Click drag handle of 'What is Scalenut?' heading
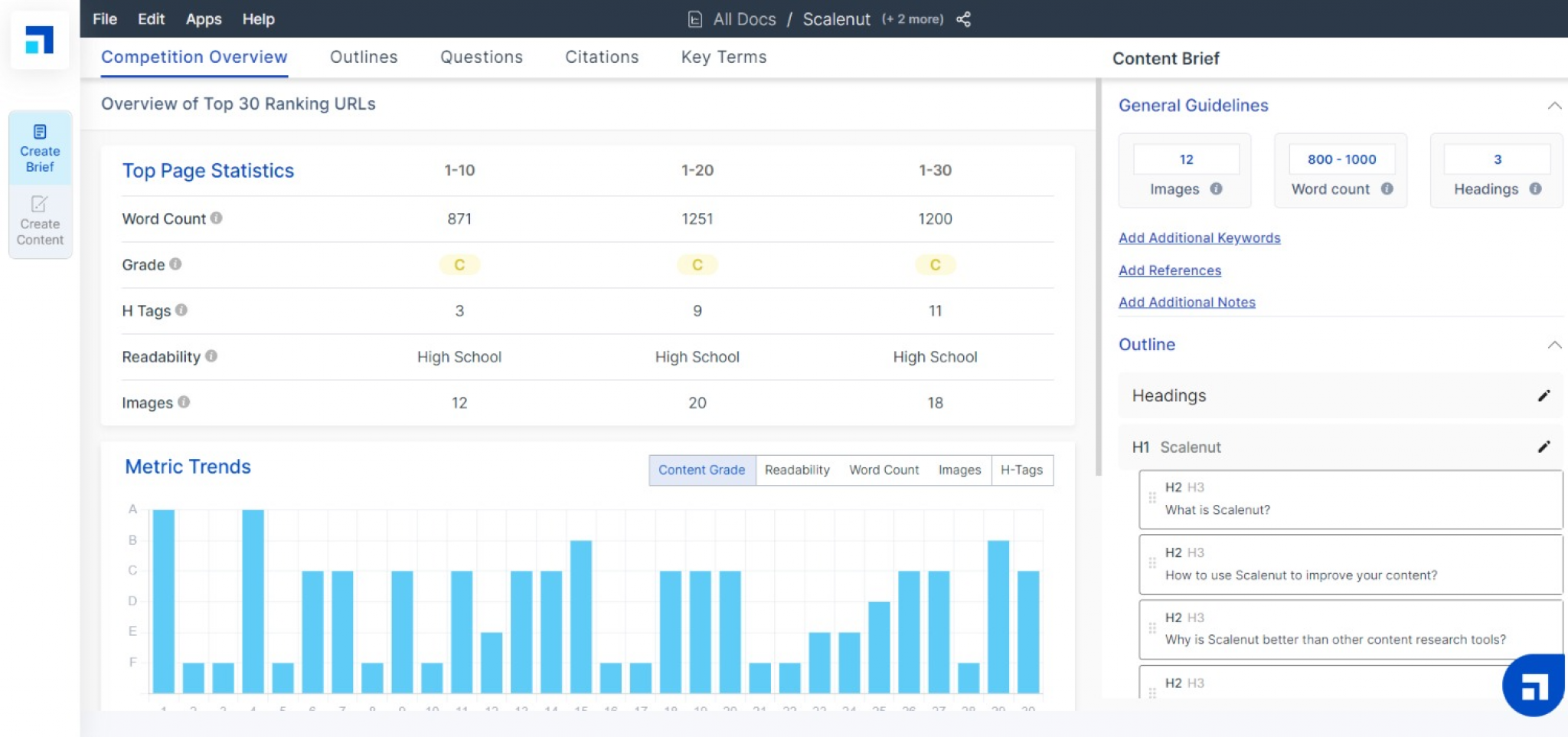 coord(1152,498)
